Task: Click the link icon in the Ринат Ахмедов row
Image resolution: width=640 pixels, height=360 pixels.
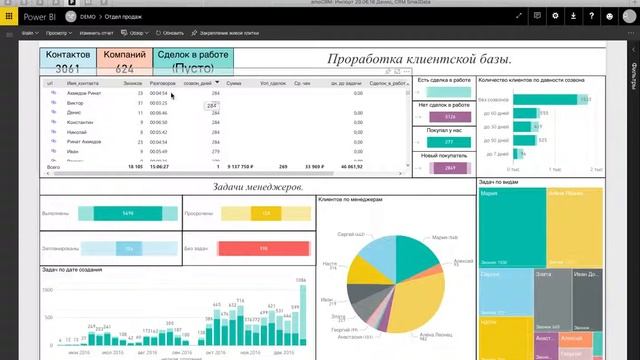Action: pos(53,141)
